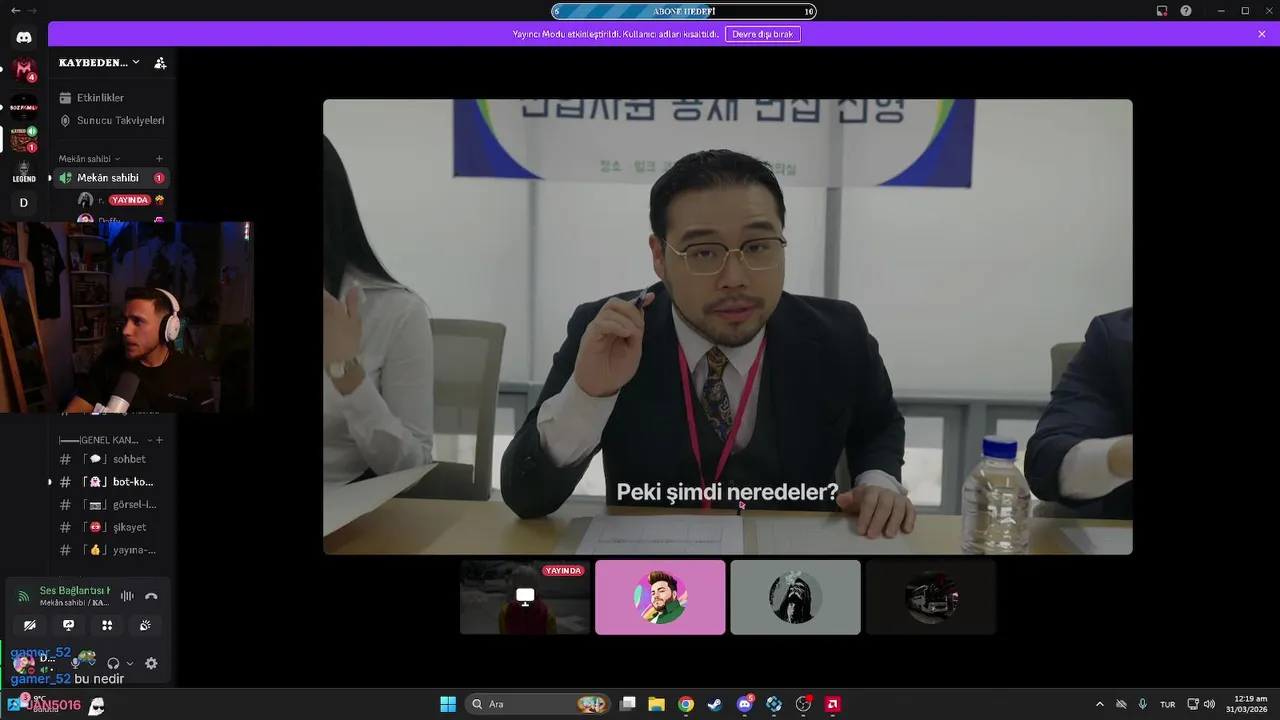Open Discord help question mark icon

pos(1186,11)
